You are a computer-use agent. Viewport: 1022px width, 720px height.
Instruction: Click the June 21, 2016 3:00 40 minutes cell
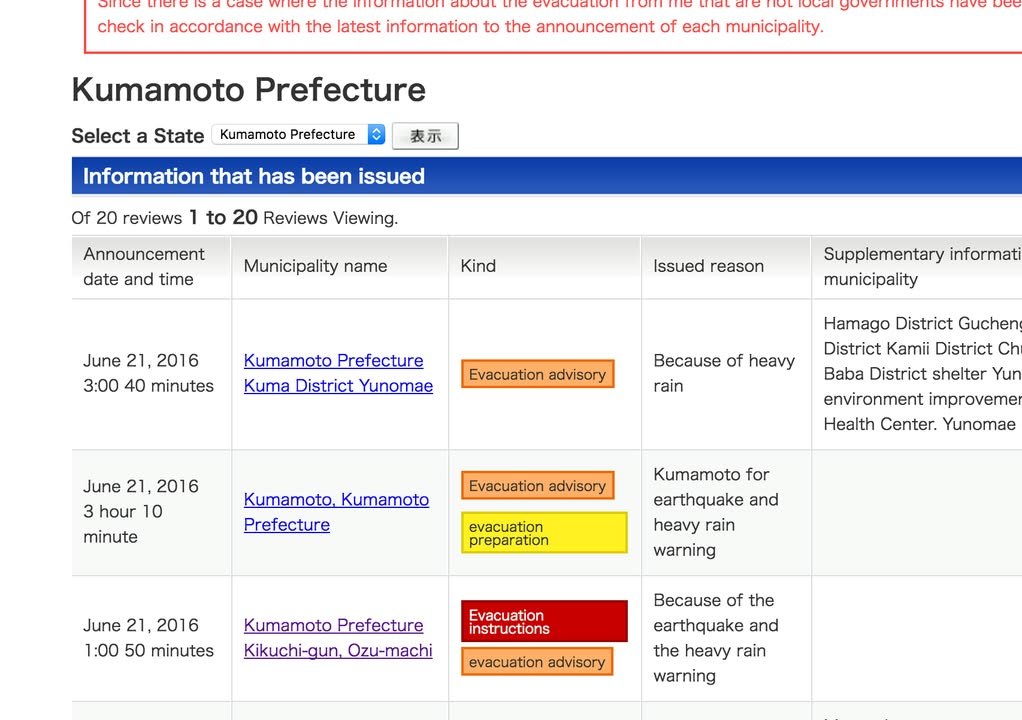pyautogui.click(x=148, y=373)
